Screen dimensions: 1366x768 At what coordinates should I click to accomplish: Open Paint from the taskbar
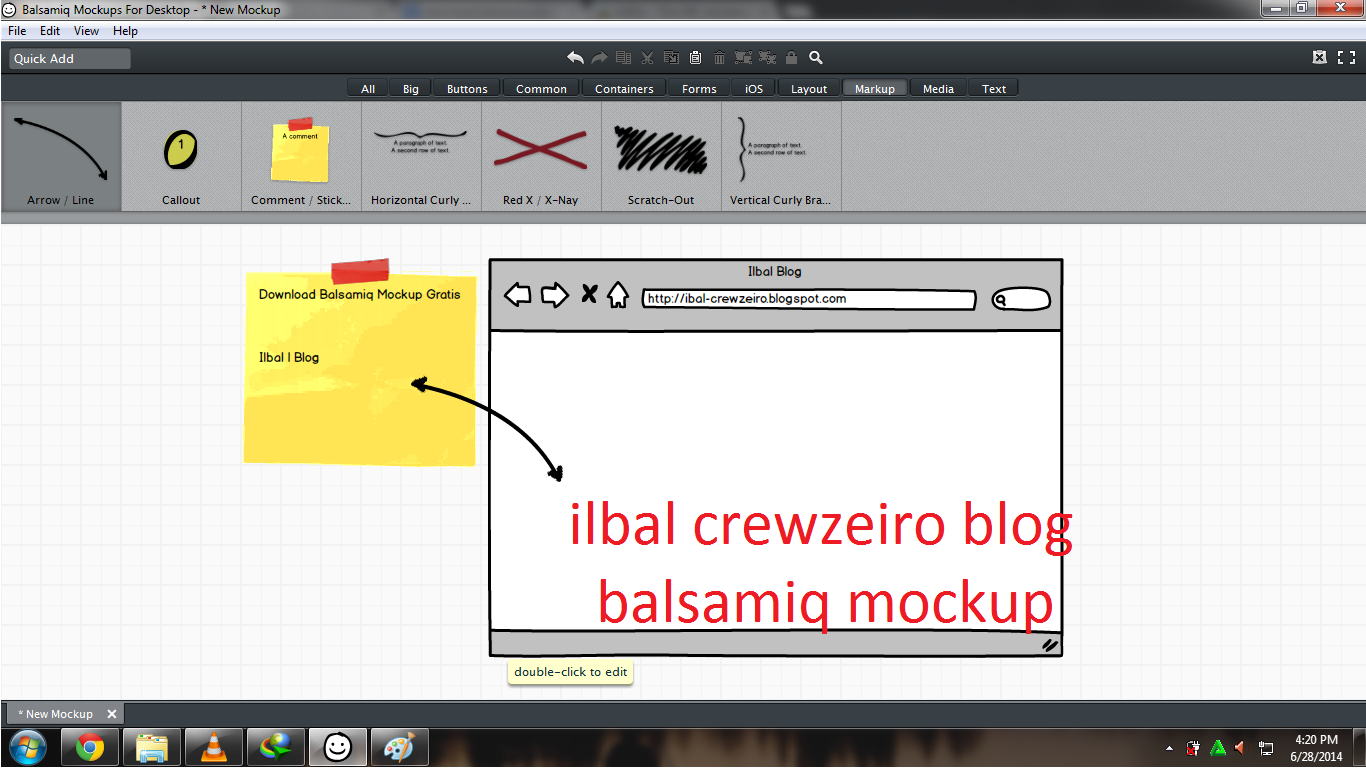[x=400, y=747]
